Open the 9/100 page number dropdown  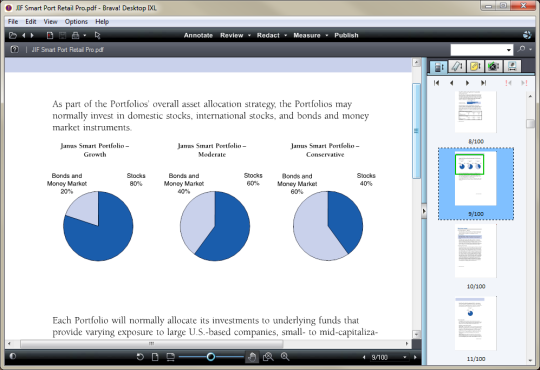pyautogui.click(x=405, y=357)
